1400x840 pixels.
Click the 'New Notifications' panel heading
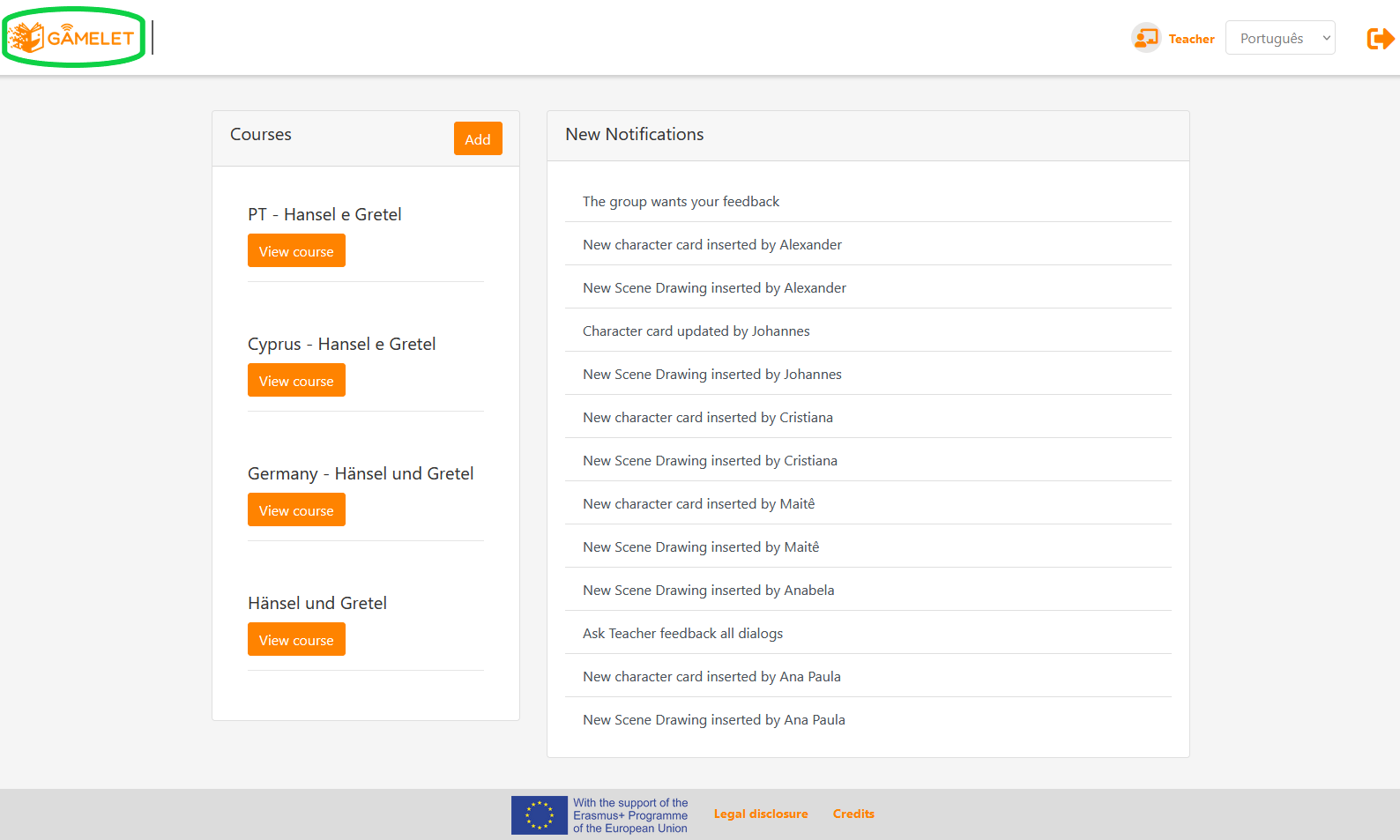[x=635, y=134]
